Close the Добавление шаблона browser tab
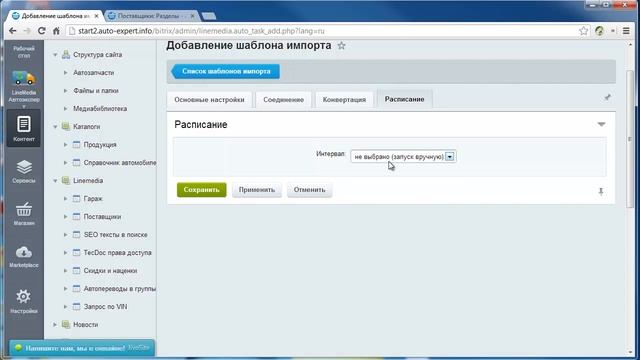This screenshot has width=640, height=360. pyautogui.click(x=96, y=16)
